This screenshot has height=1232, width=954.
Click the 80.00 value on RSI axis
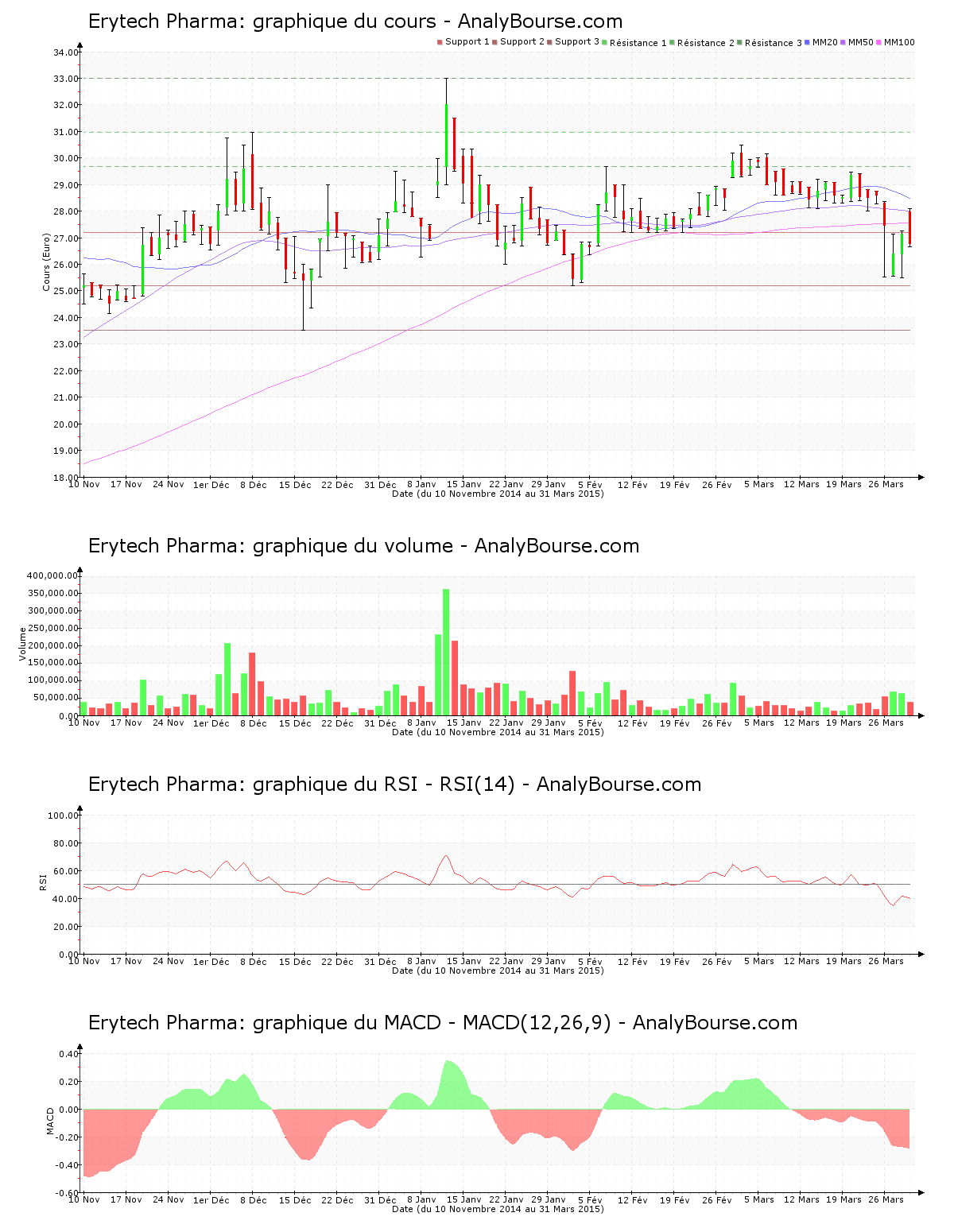[x=65, y=843]
